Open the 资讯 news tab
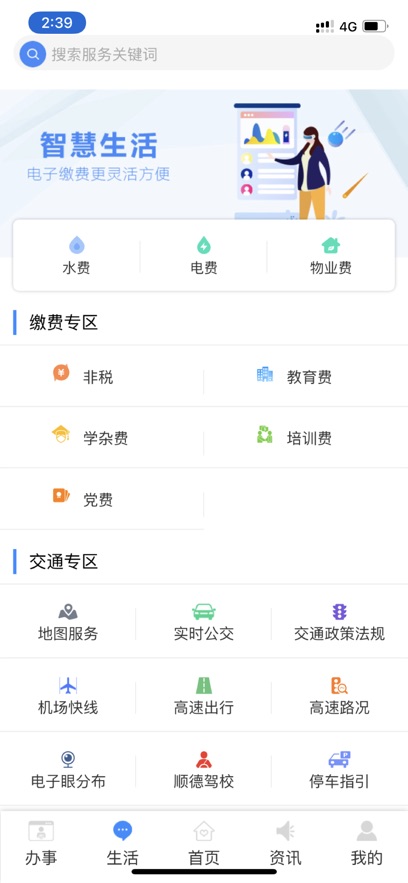 (285, 843)
